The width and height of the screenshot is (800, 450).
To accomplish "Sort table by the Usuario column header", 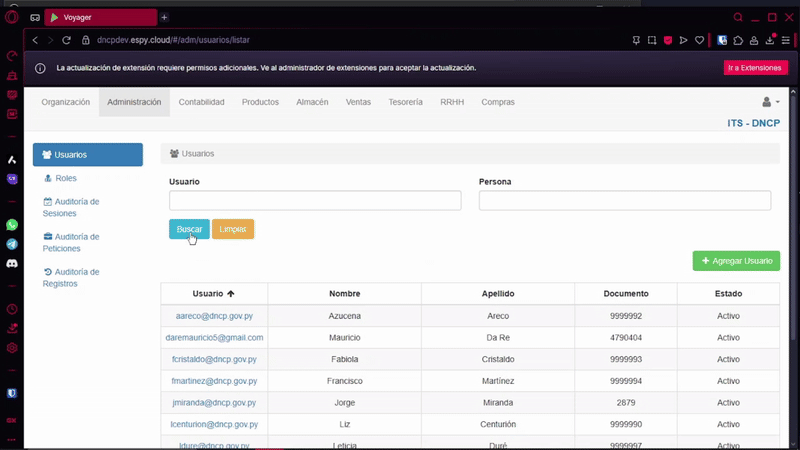I will 213,294.
